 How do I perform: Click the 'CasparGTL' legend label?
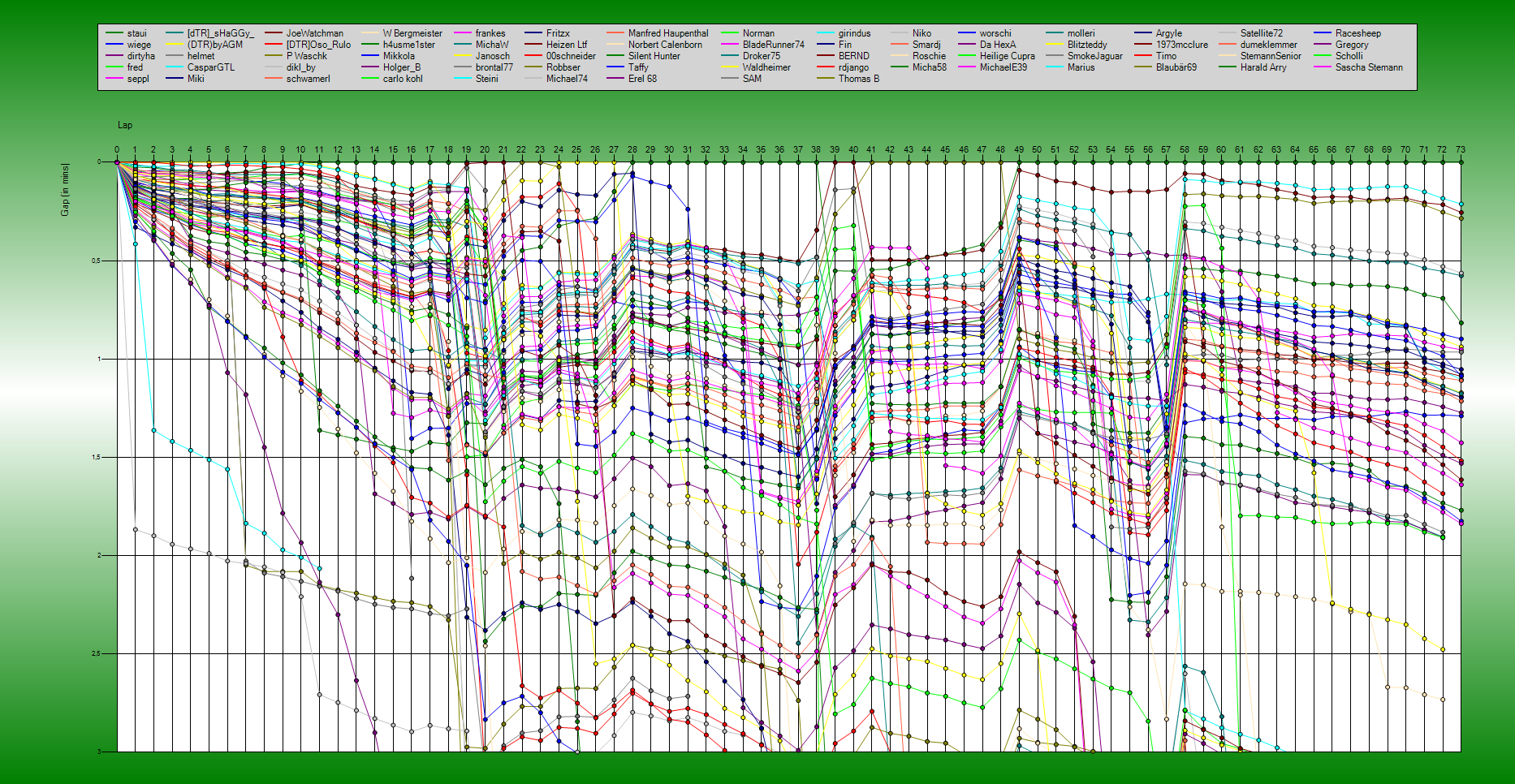coord(201,67)
